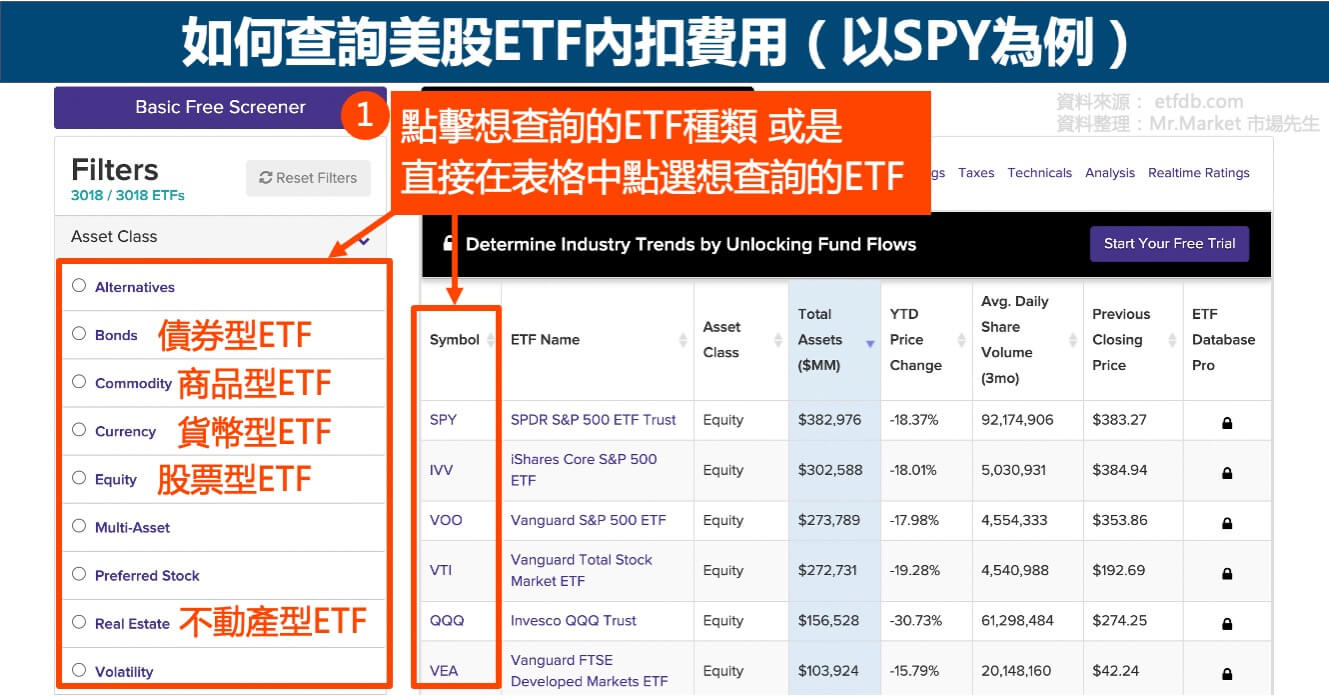
Task: Open the IVV symbol link
Action: click(441, 470)
